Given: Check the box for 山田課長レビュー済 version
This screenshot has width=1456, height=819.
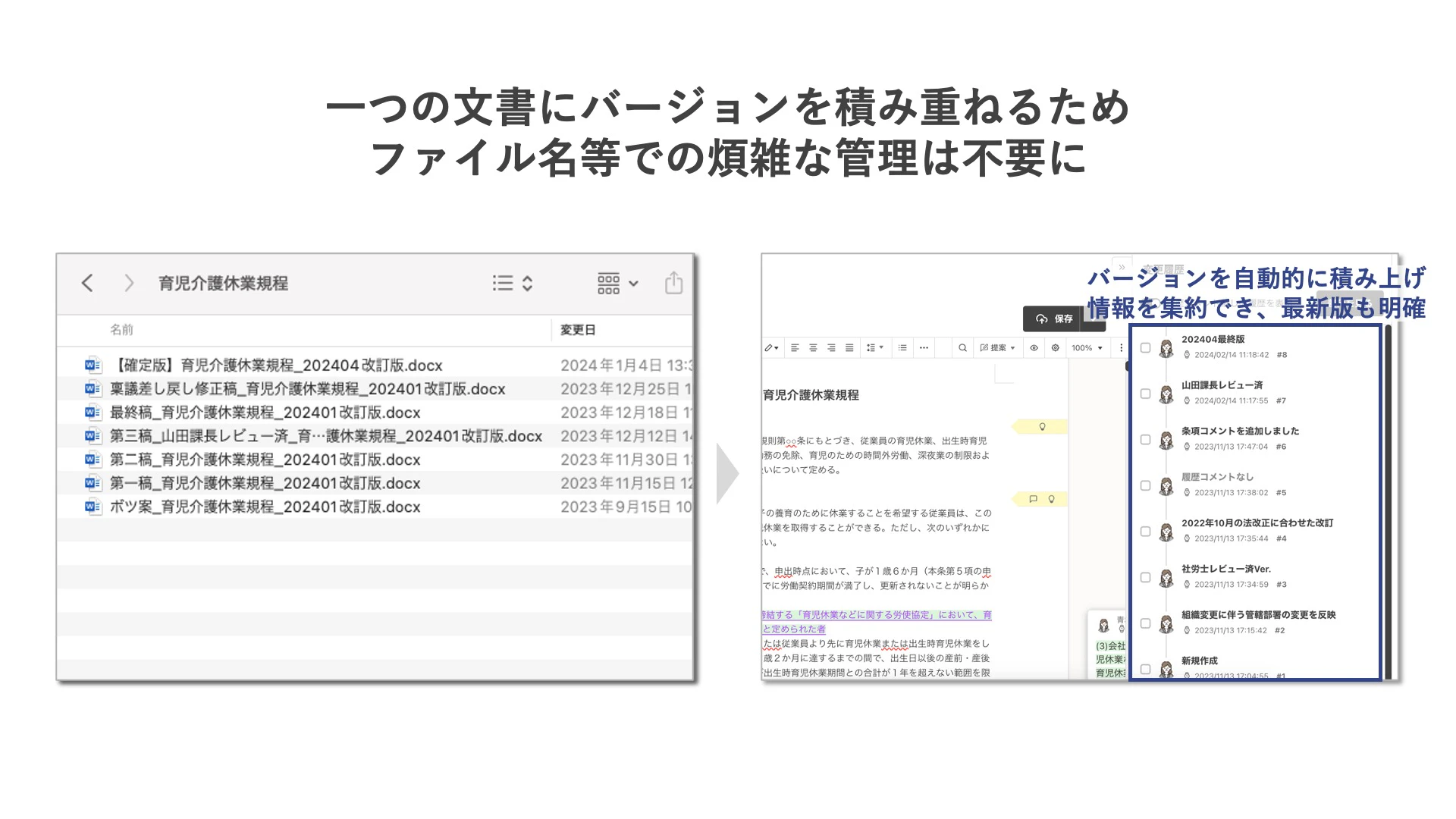Looking at the screenshot, I should (1145, 394).
